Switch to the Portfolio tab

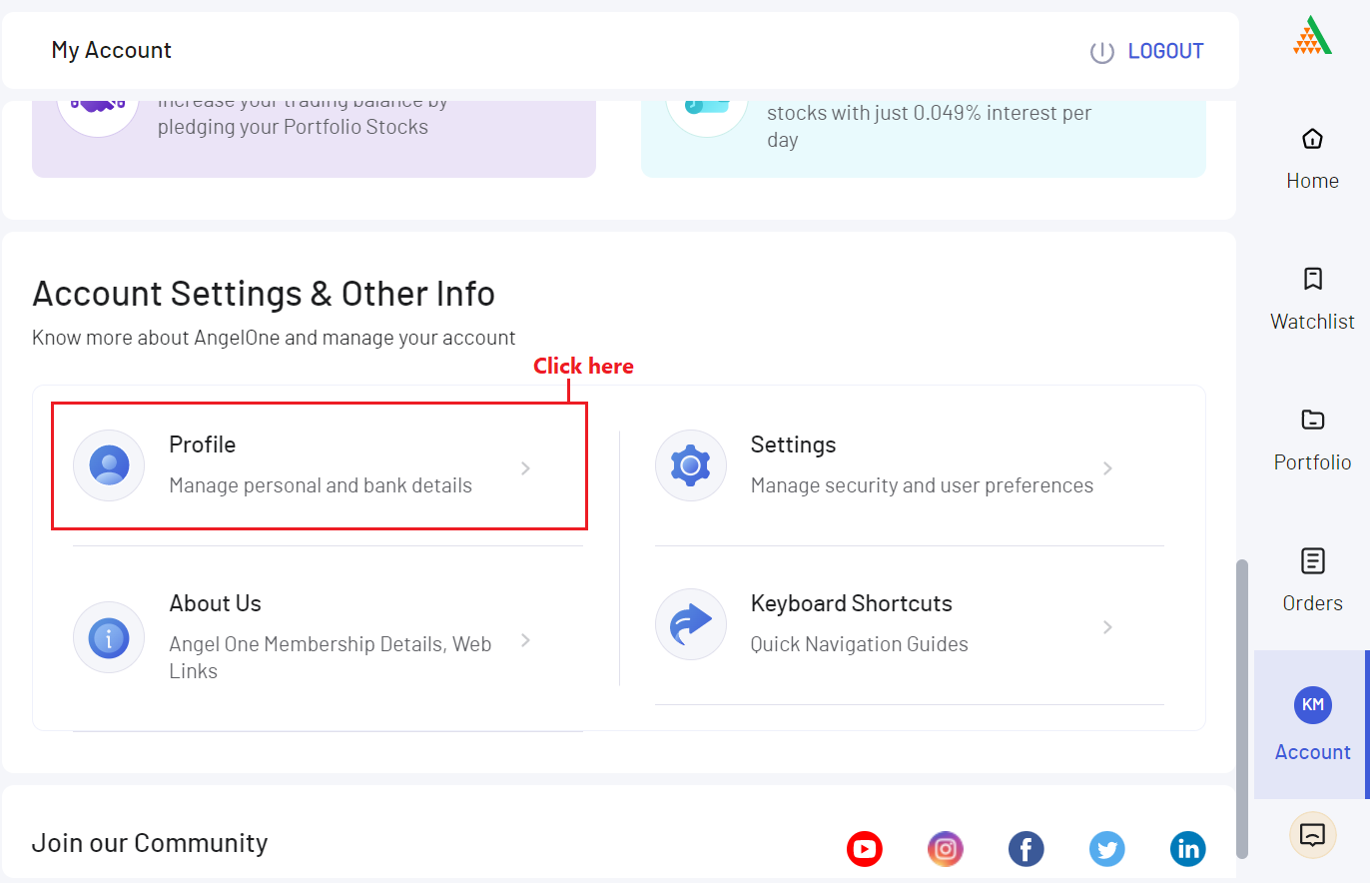click(1312, 440)
